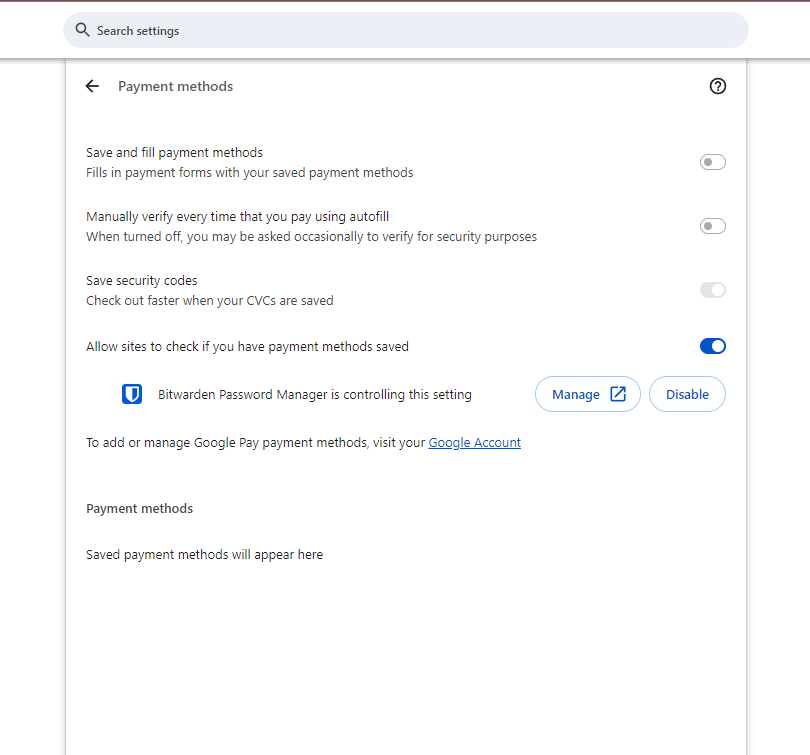Click the Save and fill payment methods label
This screenshot has width=810, height=755.
[x=174, y=152]
